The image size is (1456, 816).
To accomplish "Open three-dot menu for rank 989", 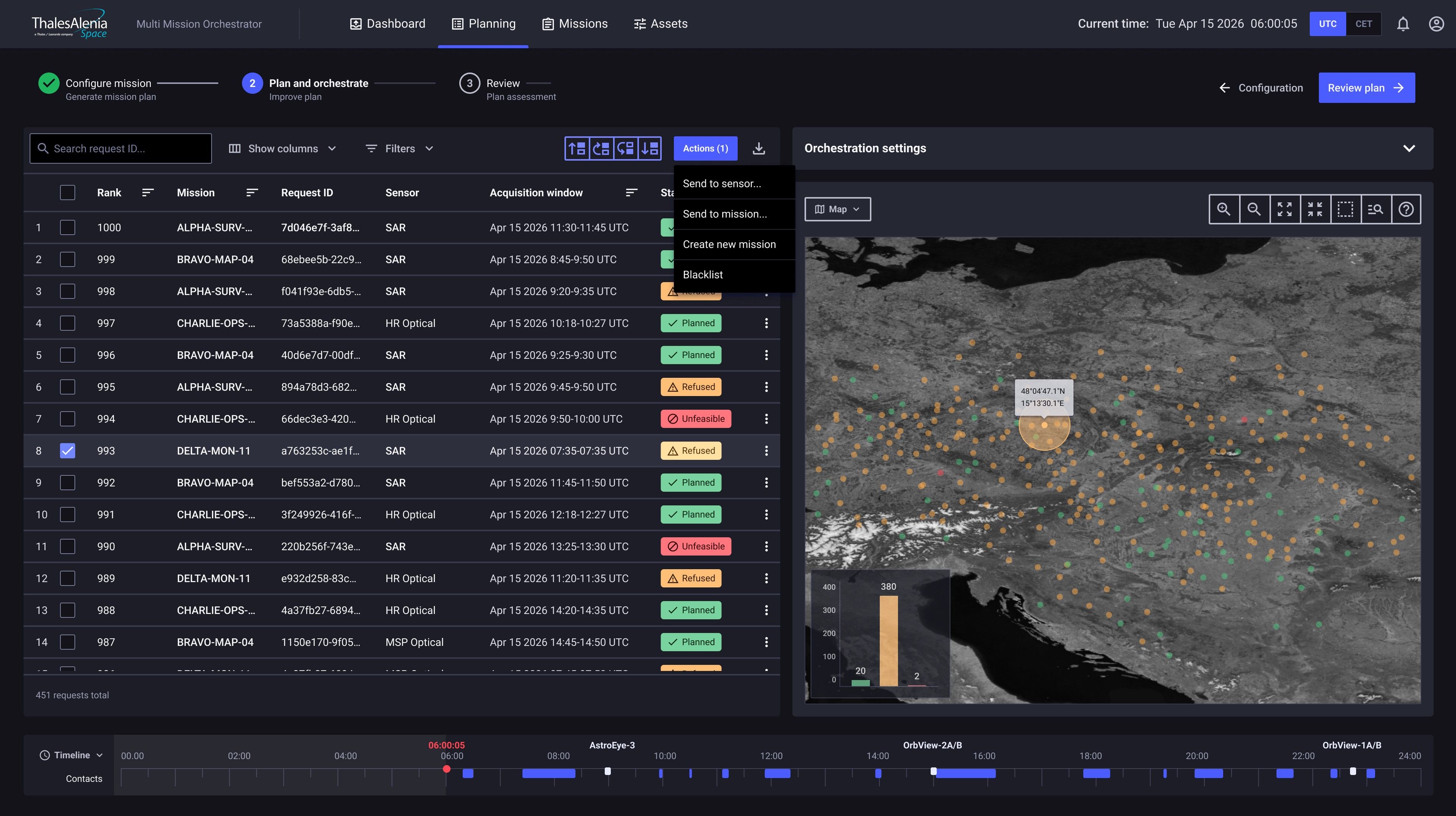I will point(767,578).
